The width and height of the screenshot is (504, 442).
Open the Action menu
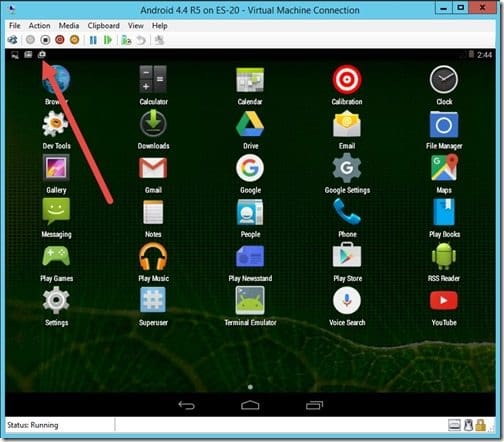point(39,26)
